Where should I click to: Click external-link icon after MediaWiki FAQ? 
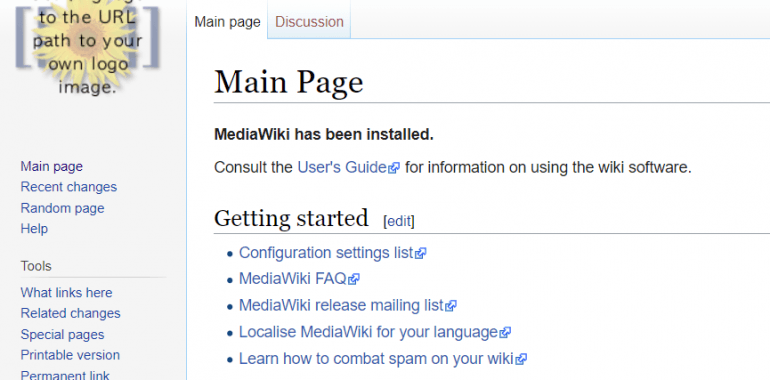click(354, 280)
